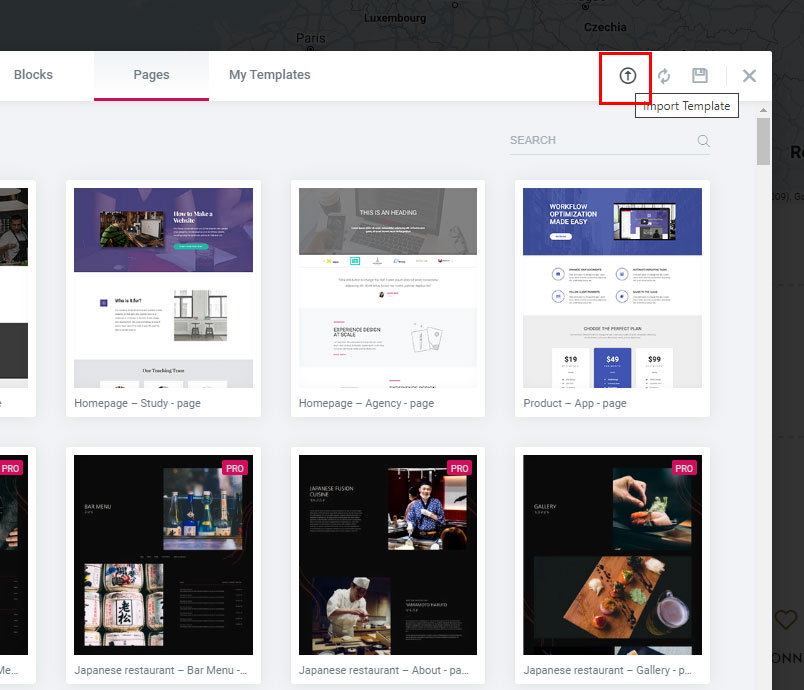This screenshot has height=690, width=804.
Task: Click the 'Homepage – Study - page' title
Action: pyautogui.click(x=137, y=403)
